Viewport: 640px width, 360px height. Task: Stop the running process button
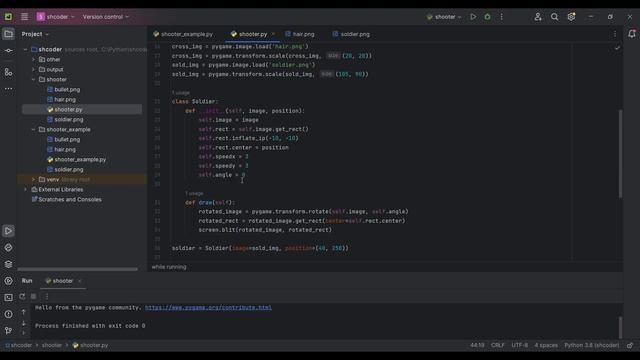(34, 296)
